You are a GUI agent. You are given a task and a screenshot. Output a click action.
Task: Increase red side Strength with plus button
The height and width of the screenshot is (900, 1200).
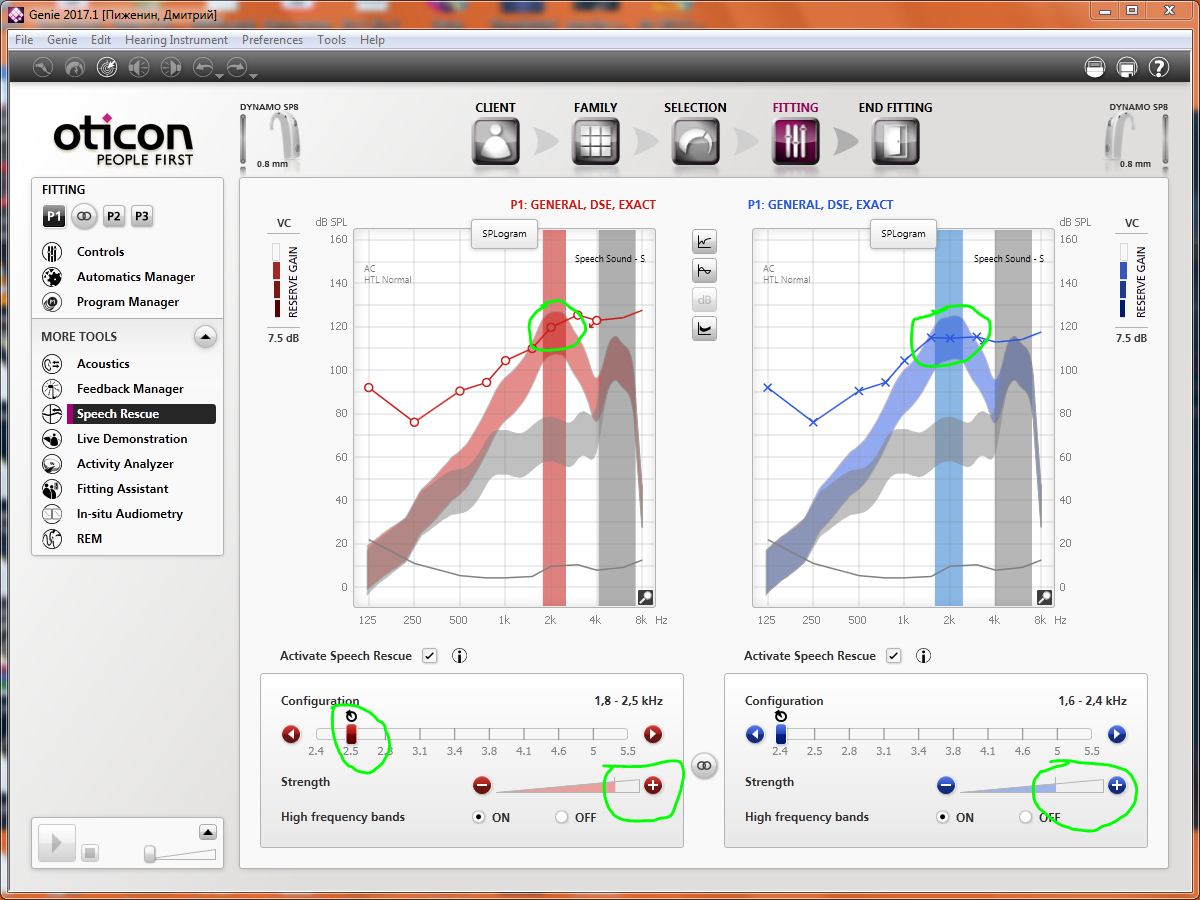pyautogui.click(x=653, y=786)
